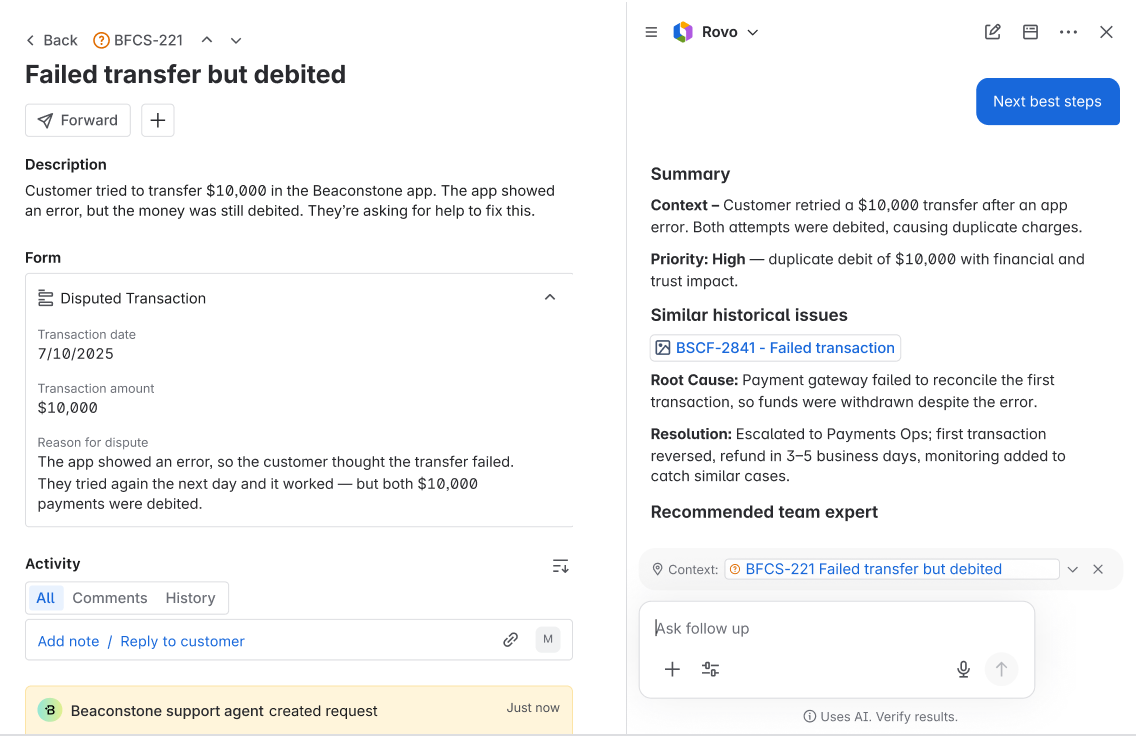The width and height of the screenshot is (1136, 736).
Task: Click the copy link icon in activity
Action: [x=510, y=640]
